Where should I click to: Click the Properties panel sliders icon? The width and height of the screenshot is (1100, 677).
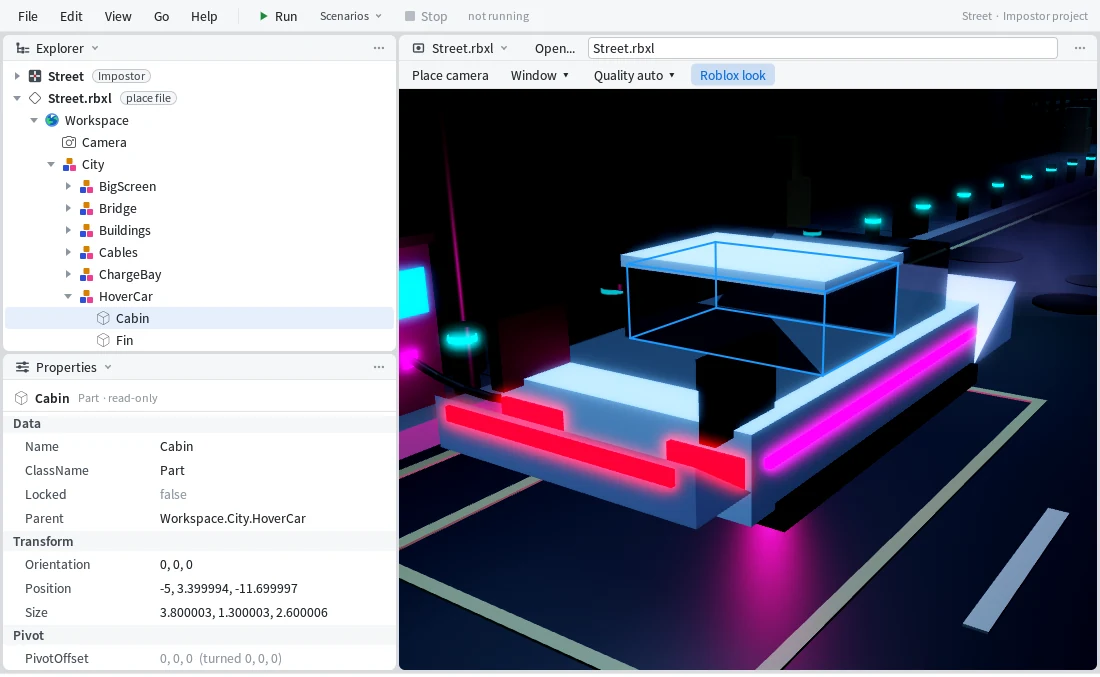pos(22,367)
